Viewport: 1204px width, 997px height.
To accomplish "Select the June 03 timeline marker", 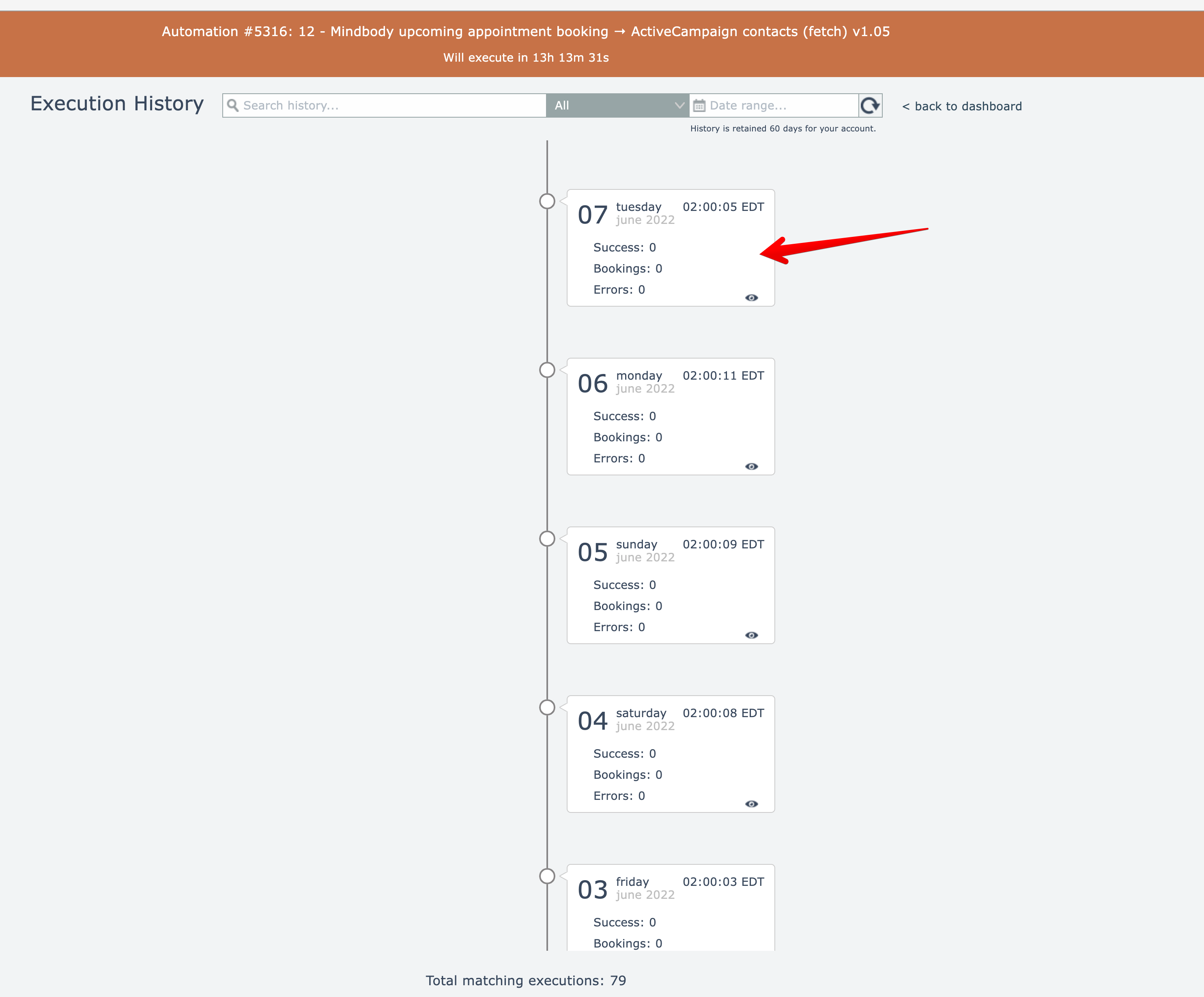I will tap(547, 876).
